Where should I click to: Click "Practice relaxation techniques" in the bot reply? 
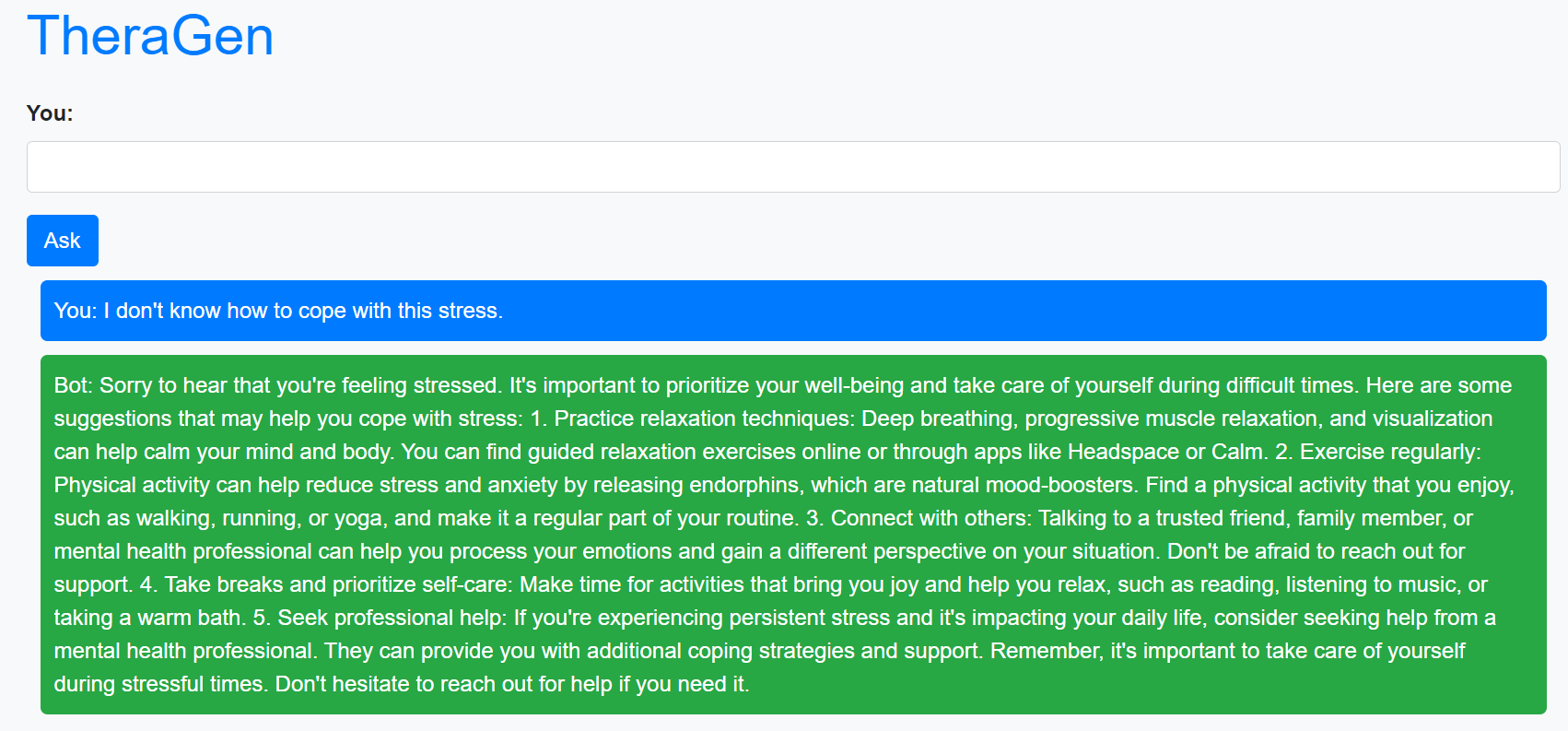pos(701,419)
